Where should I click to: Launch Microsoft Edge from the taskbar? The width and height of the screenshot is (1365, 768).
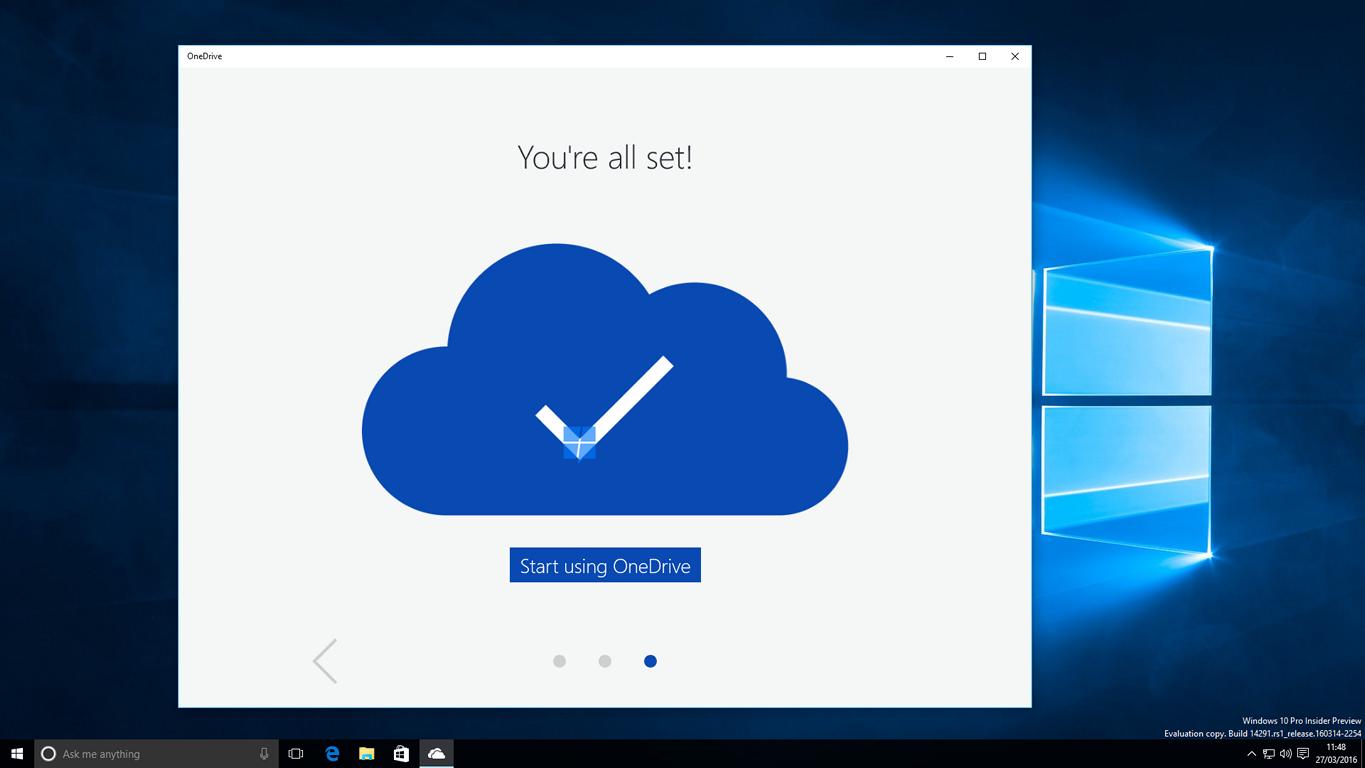coord(332,754)
